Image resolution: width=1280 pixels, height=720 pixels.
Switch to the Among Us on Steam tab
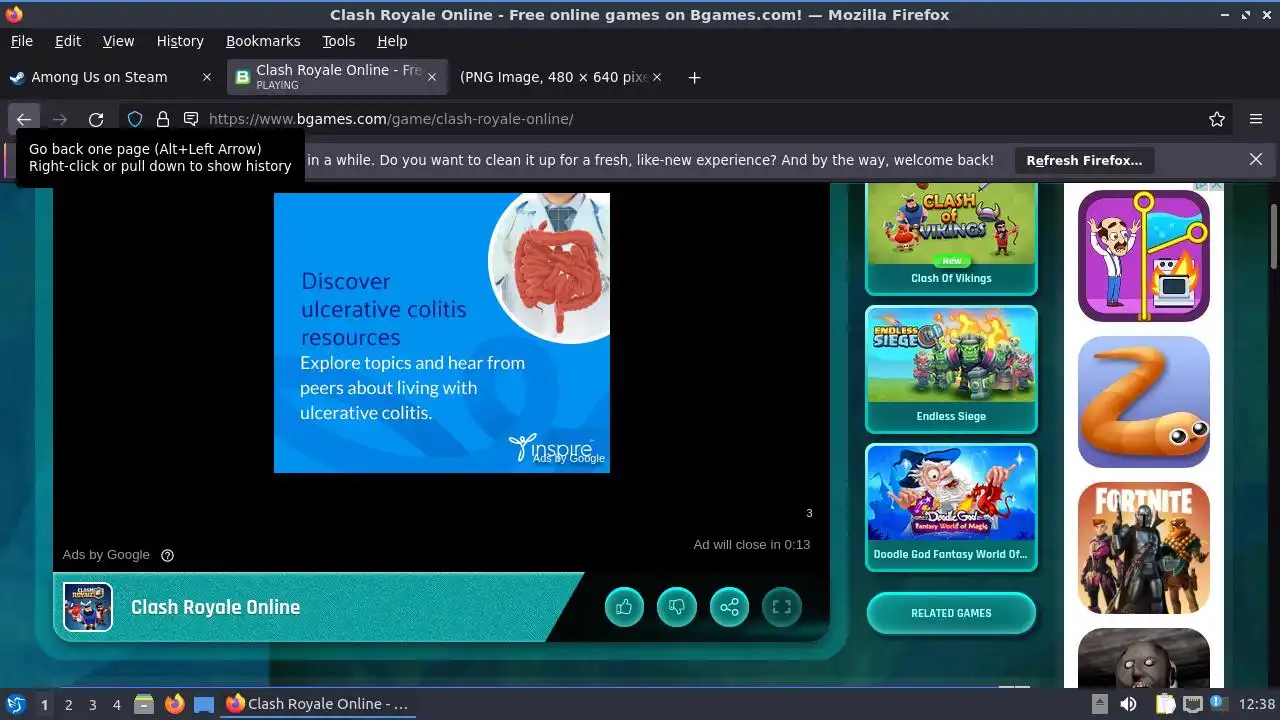[112, 77]
